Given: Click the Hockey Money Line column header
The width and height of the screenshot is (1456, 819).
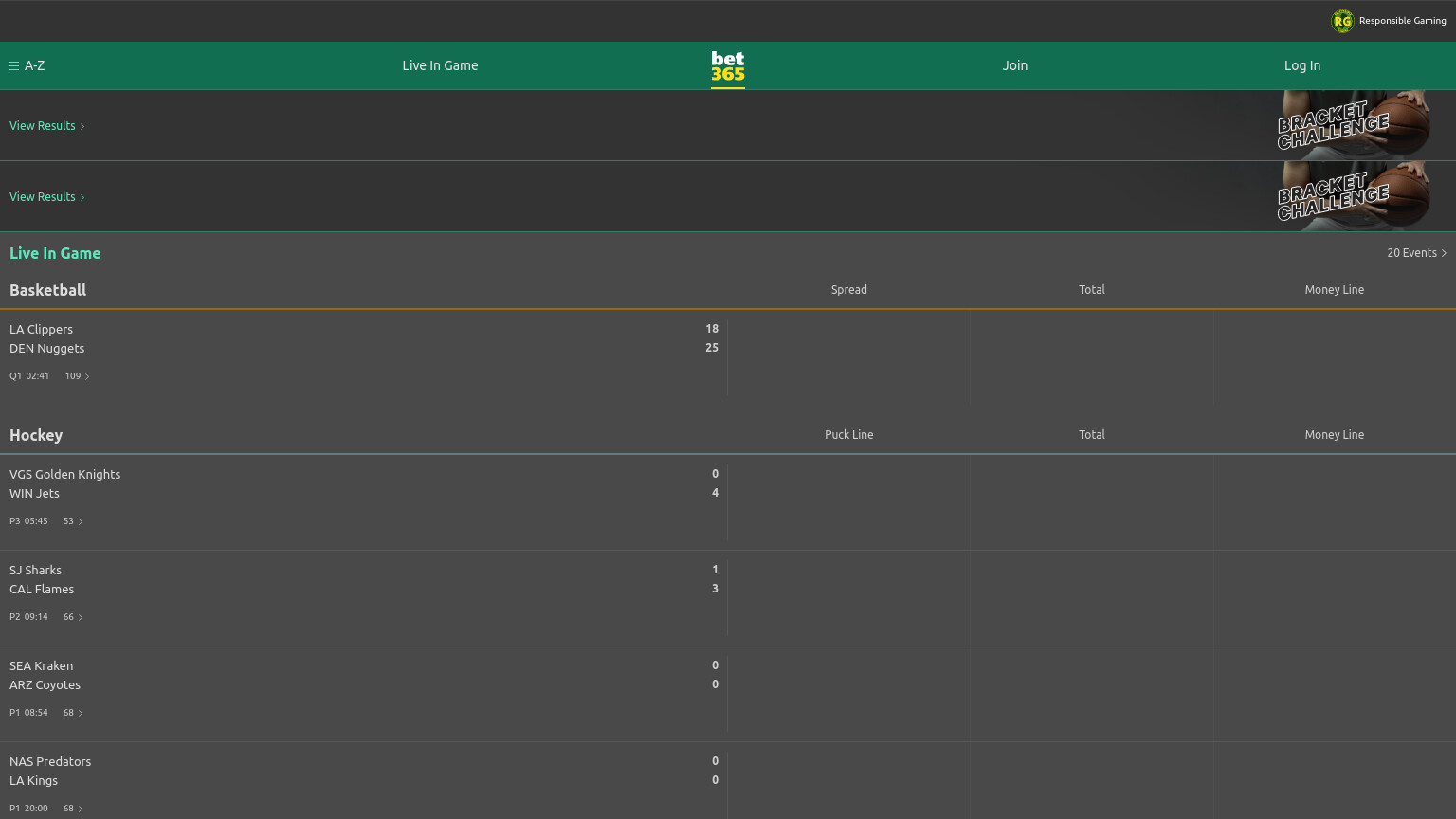Looking at the screenshot, I should tap(1335, 435).
